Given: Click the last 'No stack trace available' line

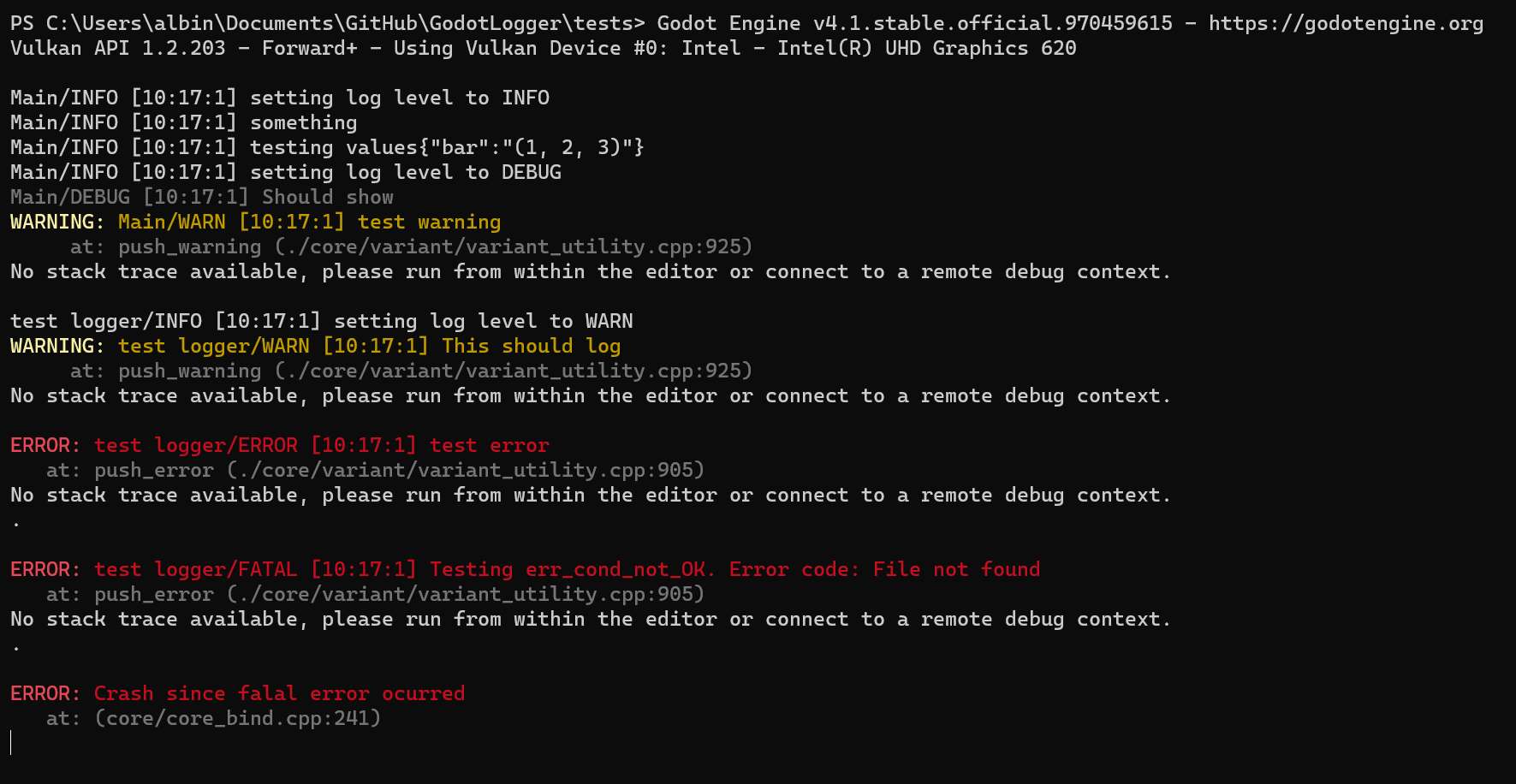Looking at the screenshot, I should click(591, 620).
